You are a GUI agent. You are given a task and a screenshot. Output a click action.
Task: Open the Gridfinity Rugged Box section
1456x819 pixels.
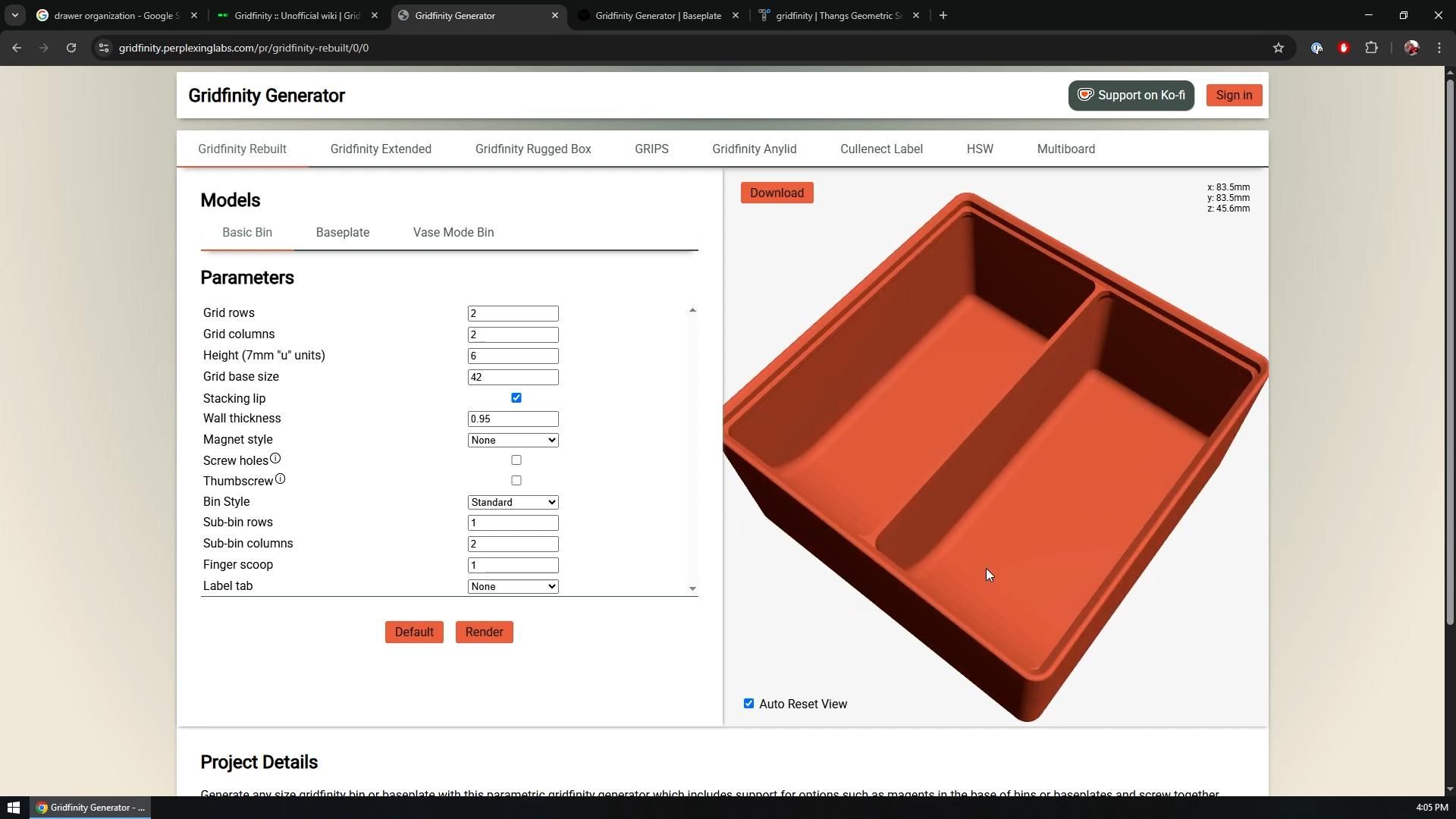click(533, 149)
